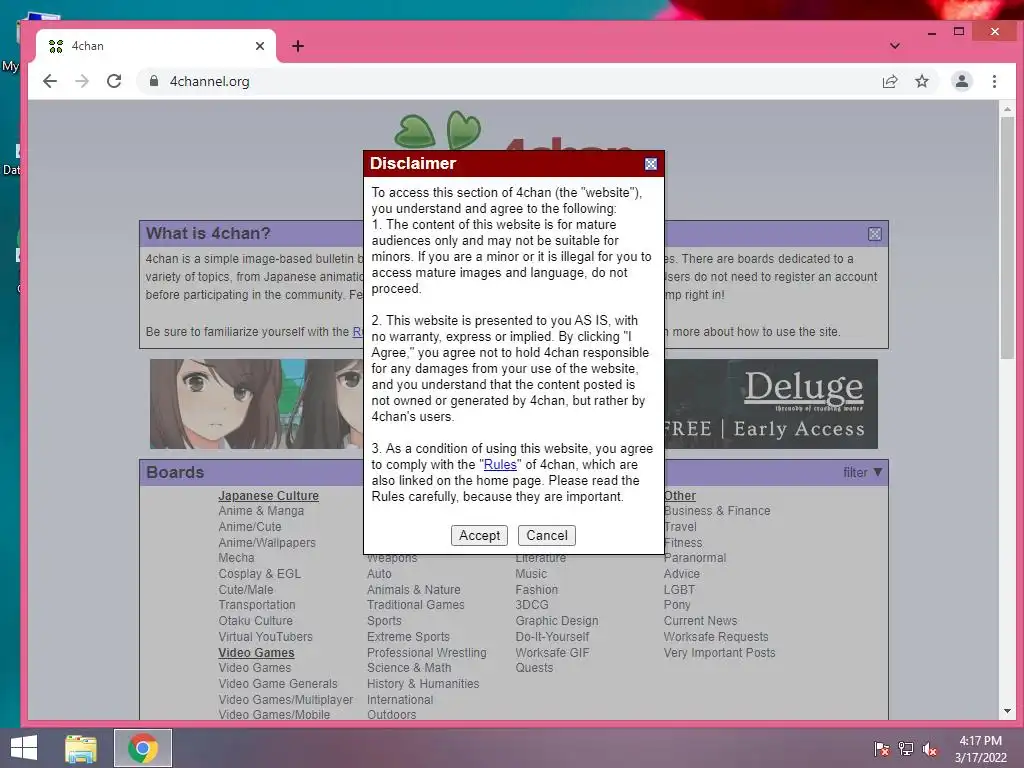This screenshot has width=1024, height=768.
Task: Open the Anime/Wallpapers board
Action: 267,543
